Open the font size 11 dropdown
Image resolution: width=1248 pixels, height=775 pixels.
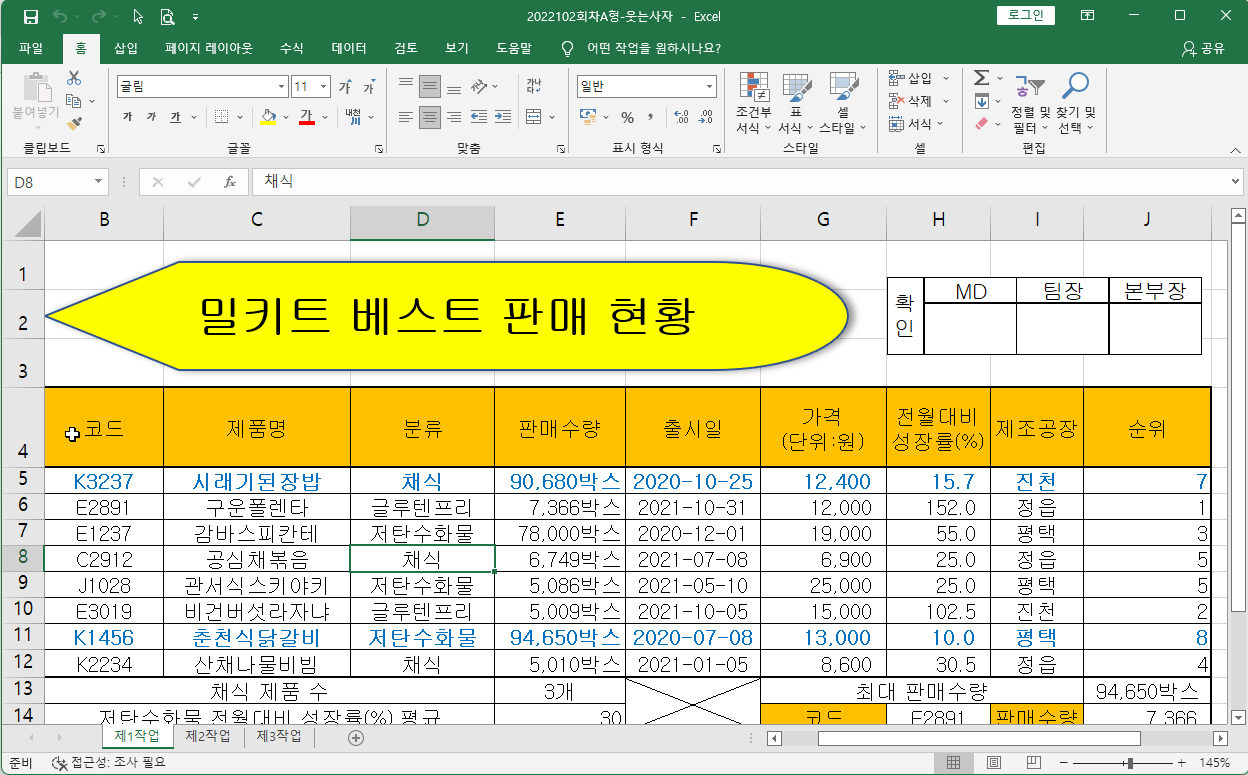pyautogui.click(x=325, y=87)
